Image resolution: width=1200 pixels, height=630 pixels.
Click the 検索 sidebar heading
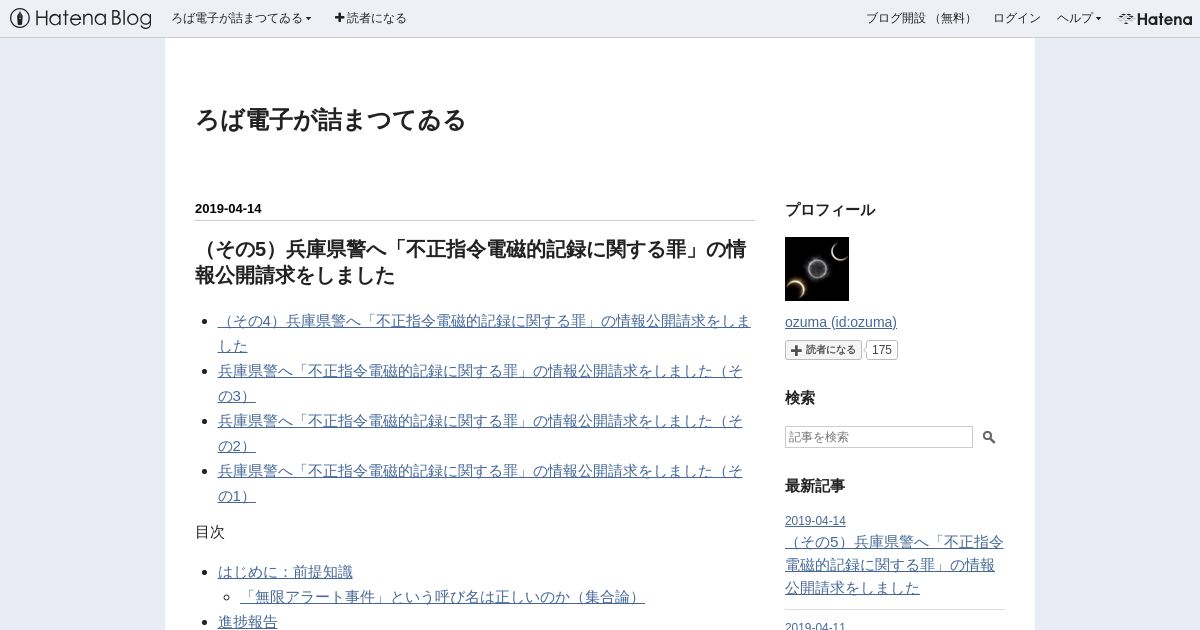[800, 398]
